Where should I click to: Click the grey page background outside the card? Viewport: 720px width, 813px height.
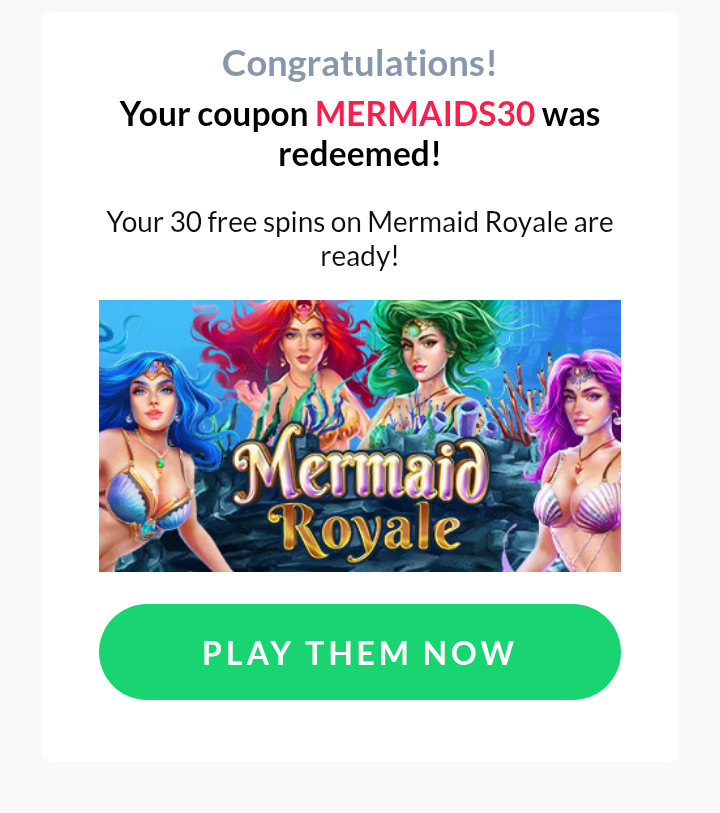[360, 788]
